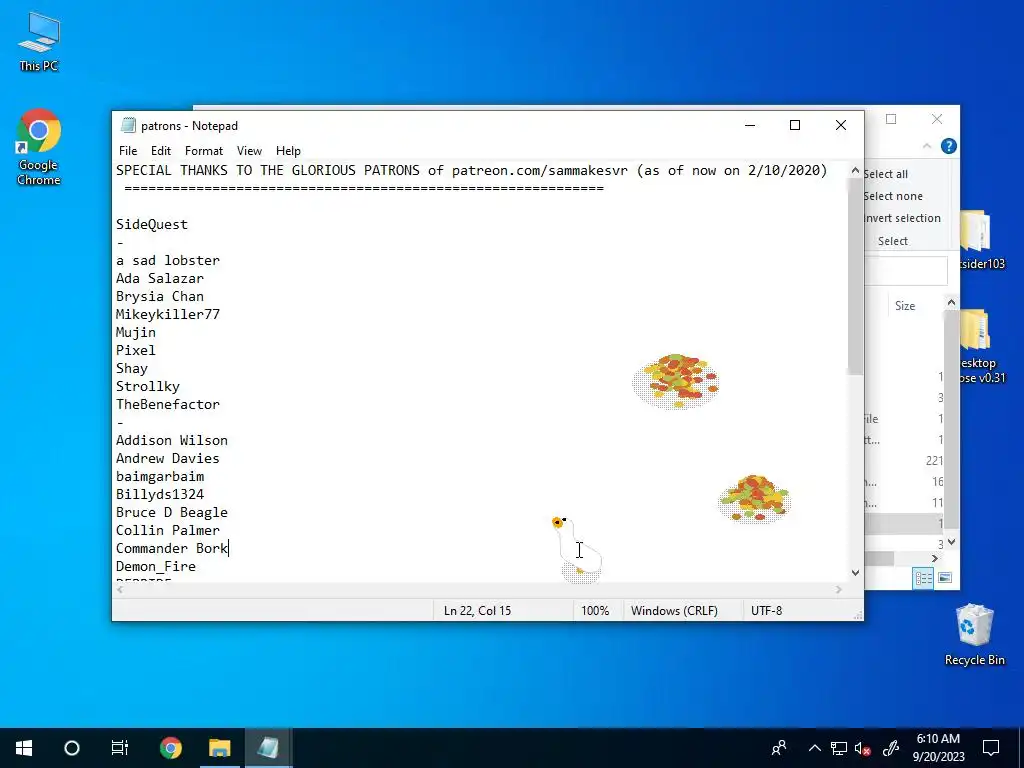Screen dimensions: 1024x768
Task: Open Cortana search circle on taskbar
Action: [72, 748]
